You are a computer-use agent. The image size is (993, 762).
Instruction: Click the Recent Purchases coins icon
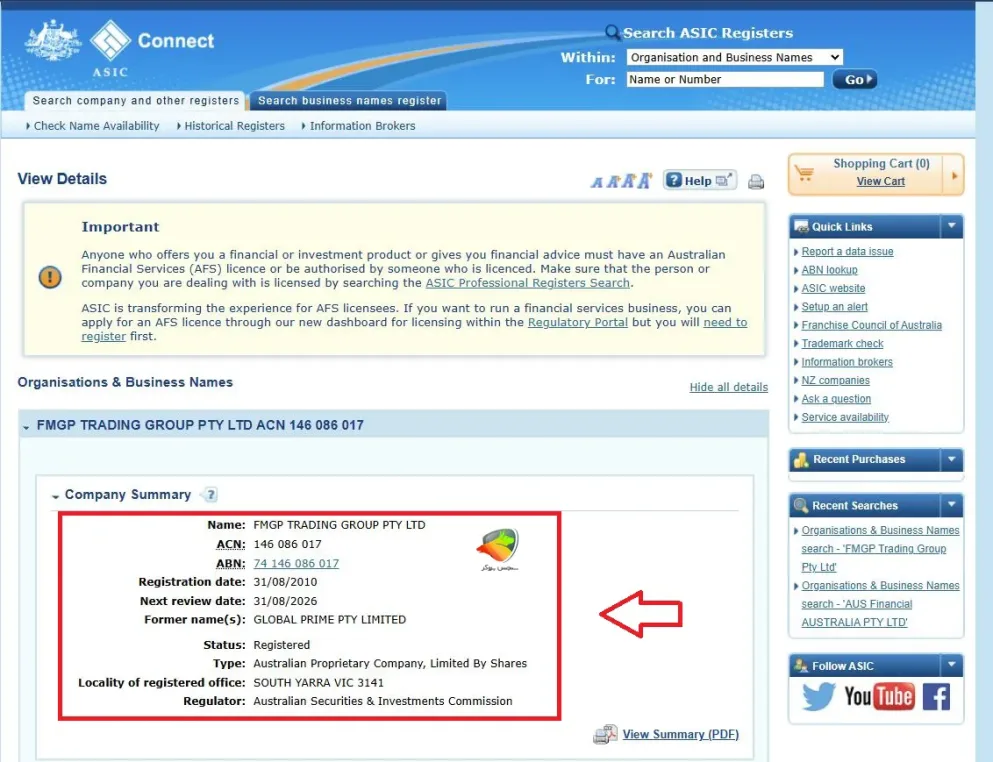pyautogui.click(x=801, y=459)
